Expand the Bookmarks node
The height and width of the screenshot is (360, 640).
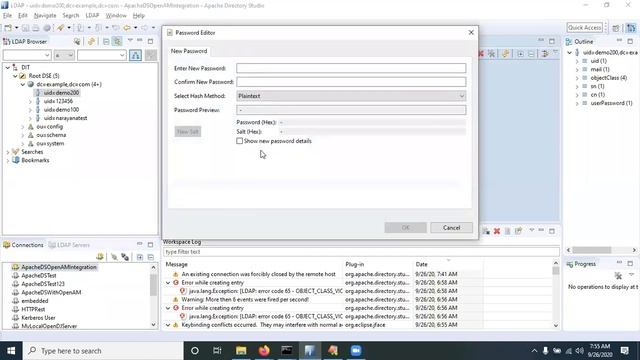pyautogui.click(x=8, y=160)
